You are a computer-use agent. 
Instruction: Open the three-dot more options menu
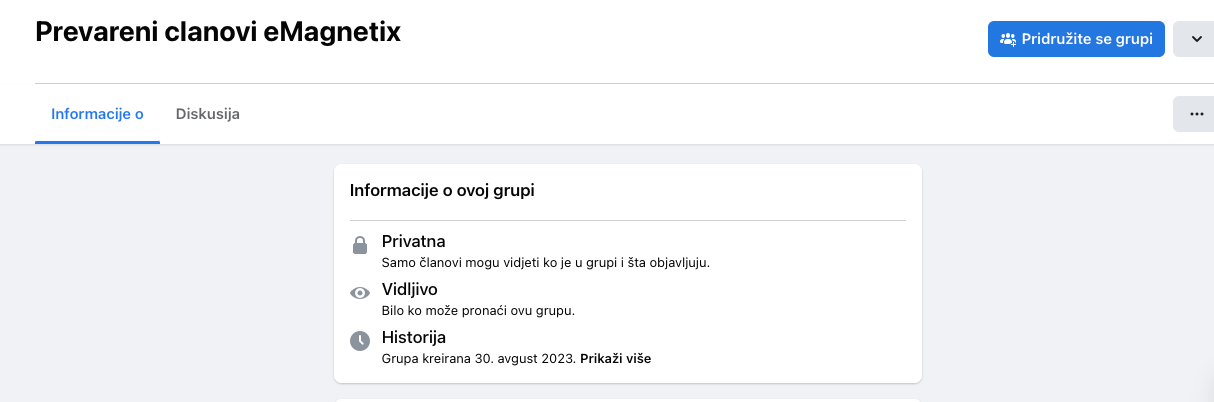(1196, 114)
